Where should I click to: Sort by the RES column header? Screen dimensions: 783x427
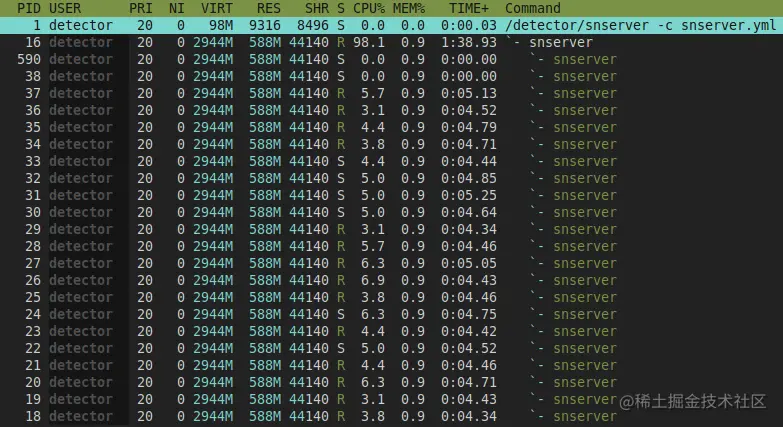tap(269, 8)
